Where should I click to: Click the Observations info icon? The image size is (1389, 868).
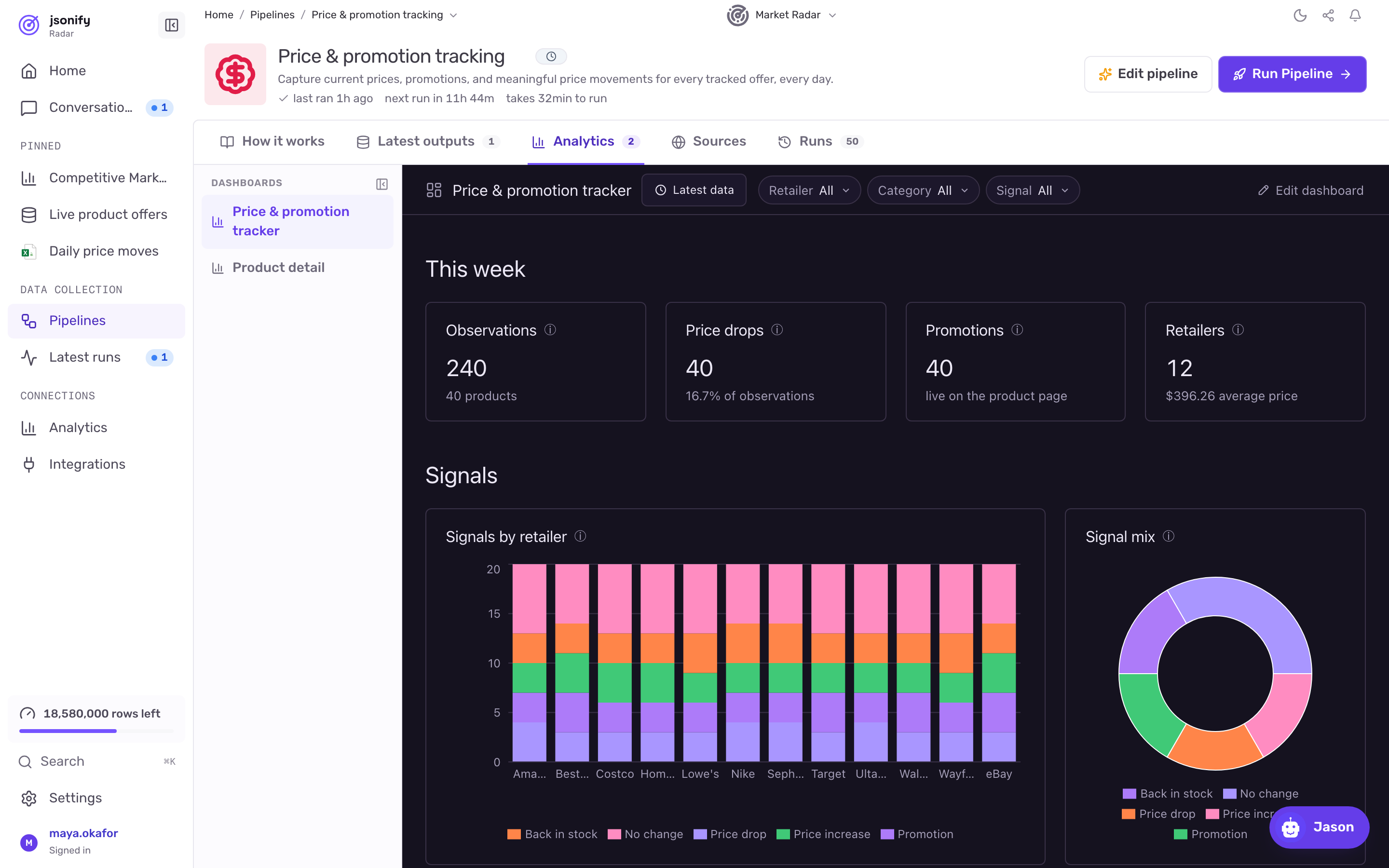tap(550, 329)
